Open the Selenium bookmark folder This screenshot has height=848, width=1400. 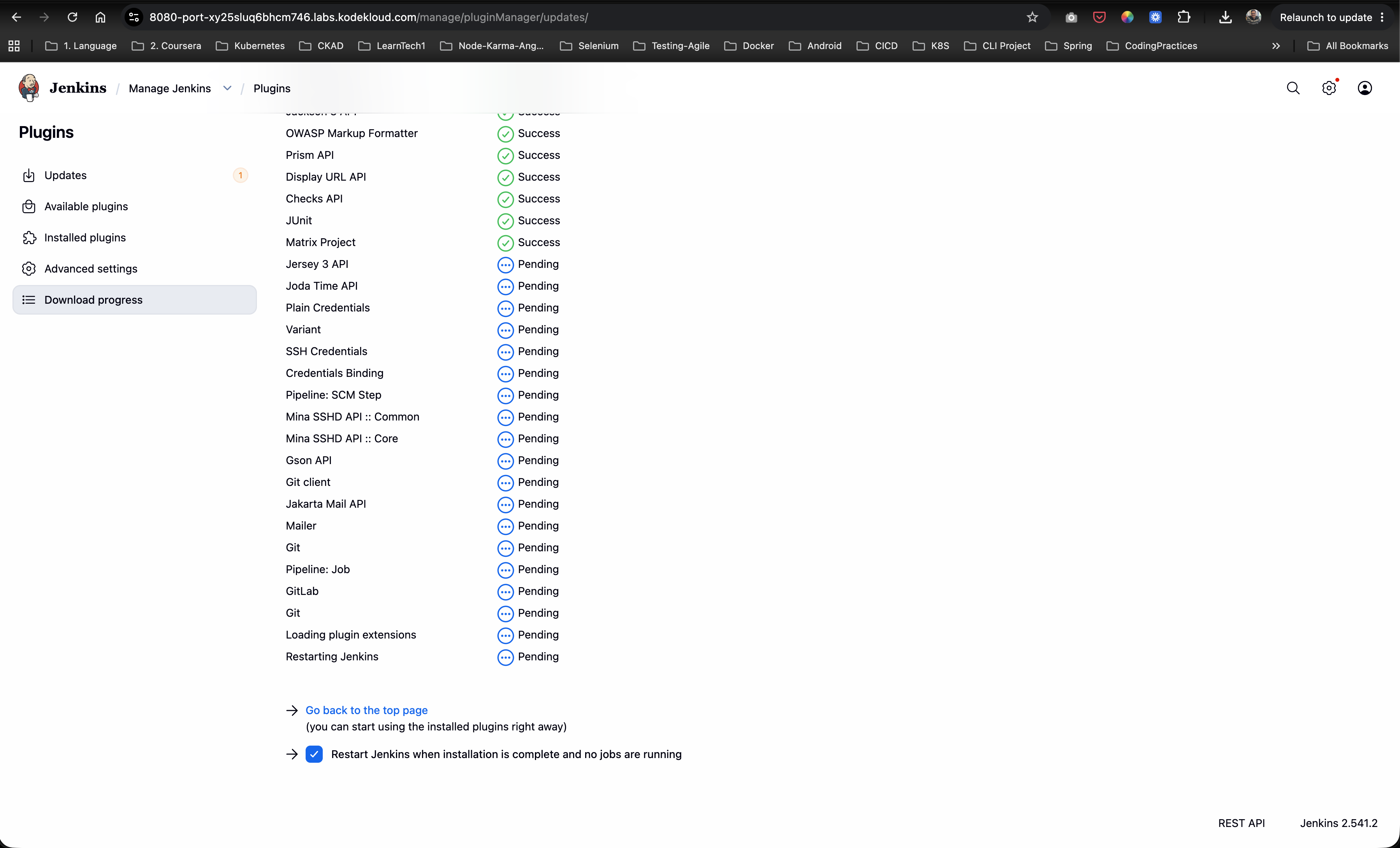coord(589,46)
